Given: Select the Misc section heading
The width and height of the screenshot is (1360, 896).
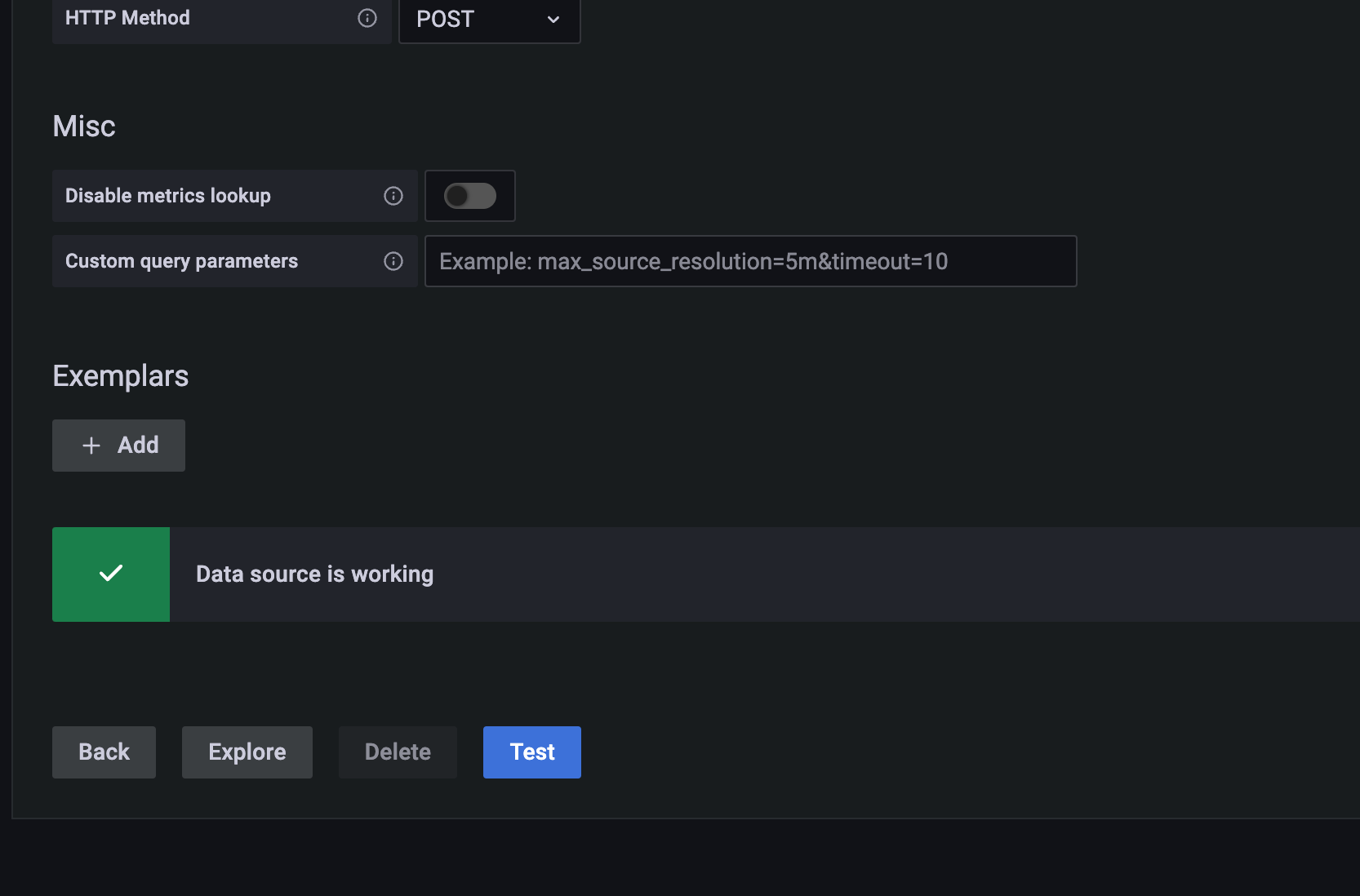Looking at the screenshot, I should (83, 126).
